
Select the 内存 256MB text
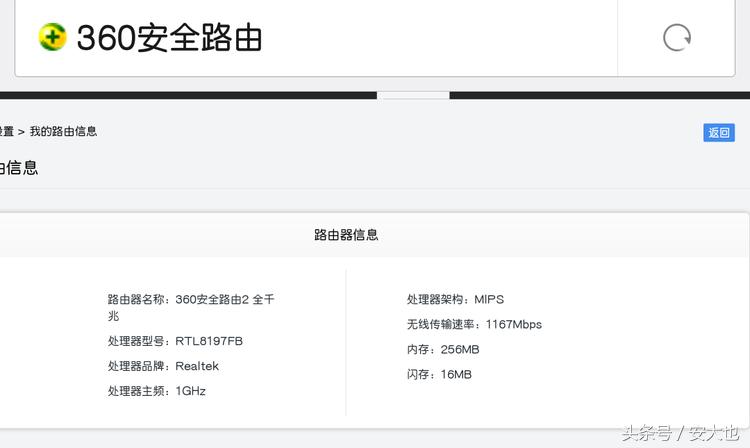click(x=443, y=350)
